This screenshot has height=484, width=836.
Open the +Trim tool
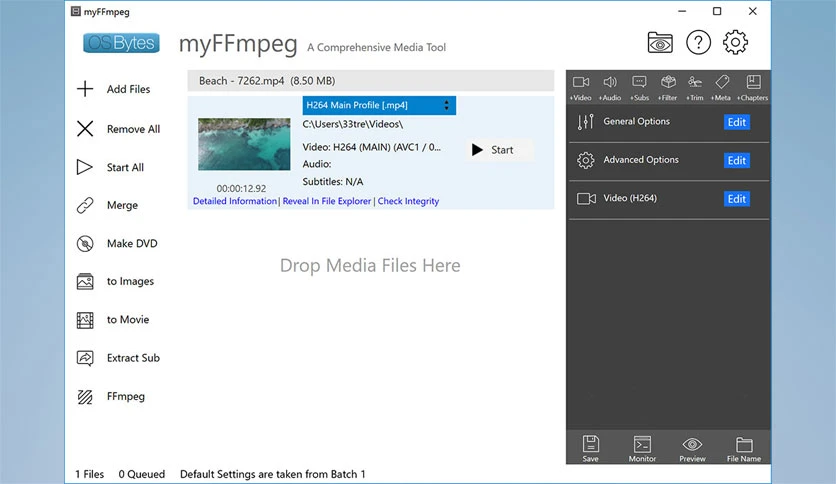click(x=695, y=87)
